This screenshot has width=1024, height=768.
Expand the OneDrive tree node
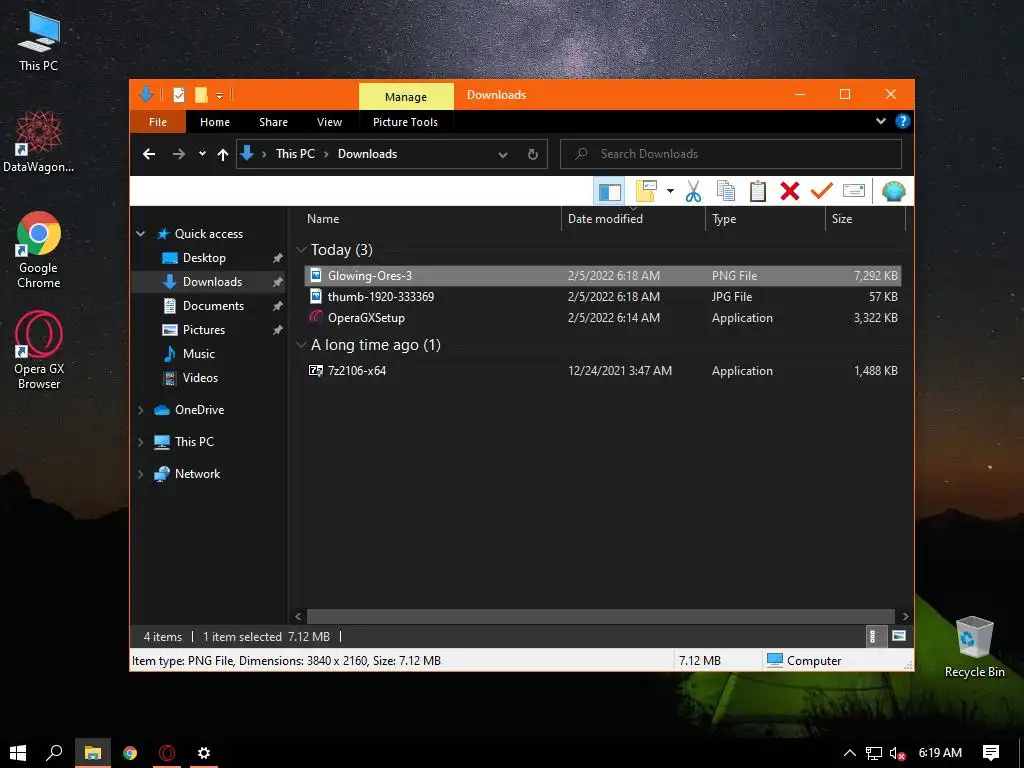[140, 410]
